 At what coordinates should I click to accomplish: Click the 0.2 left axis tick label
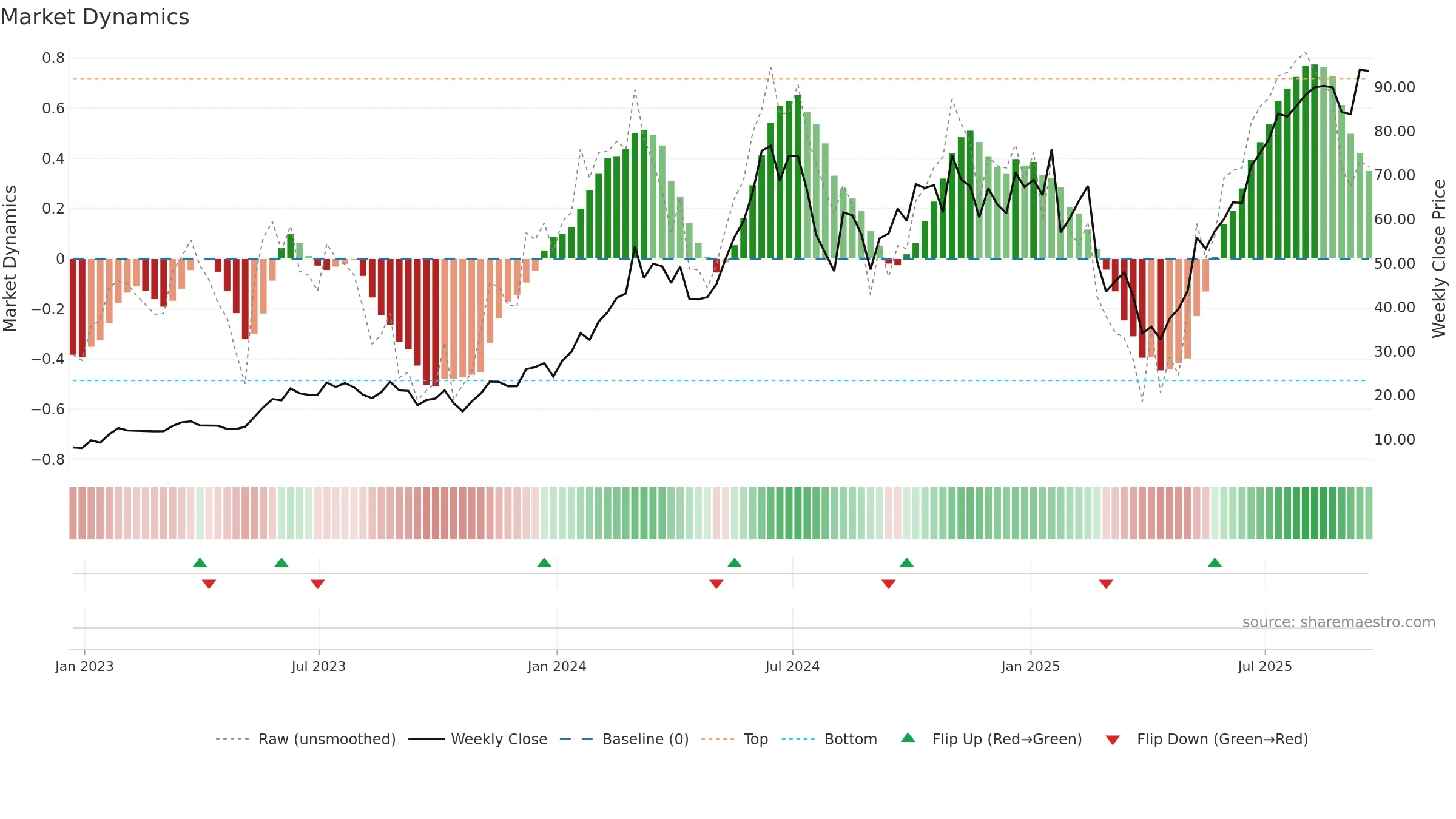click(53, 209)
